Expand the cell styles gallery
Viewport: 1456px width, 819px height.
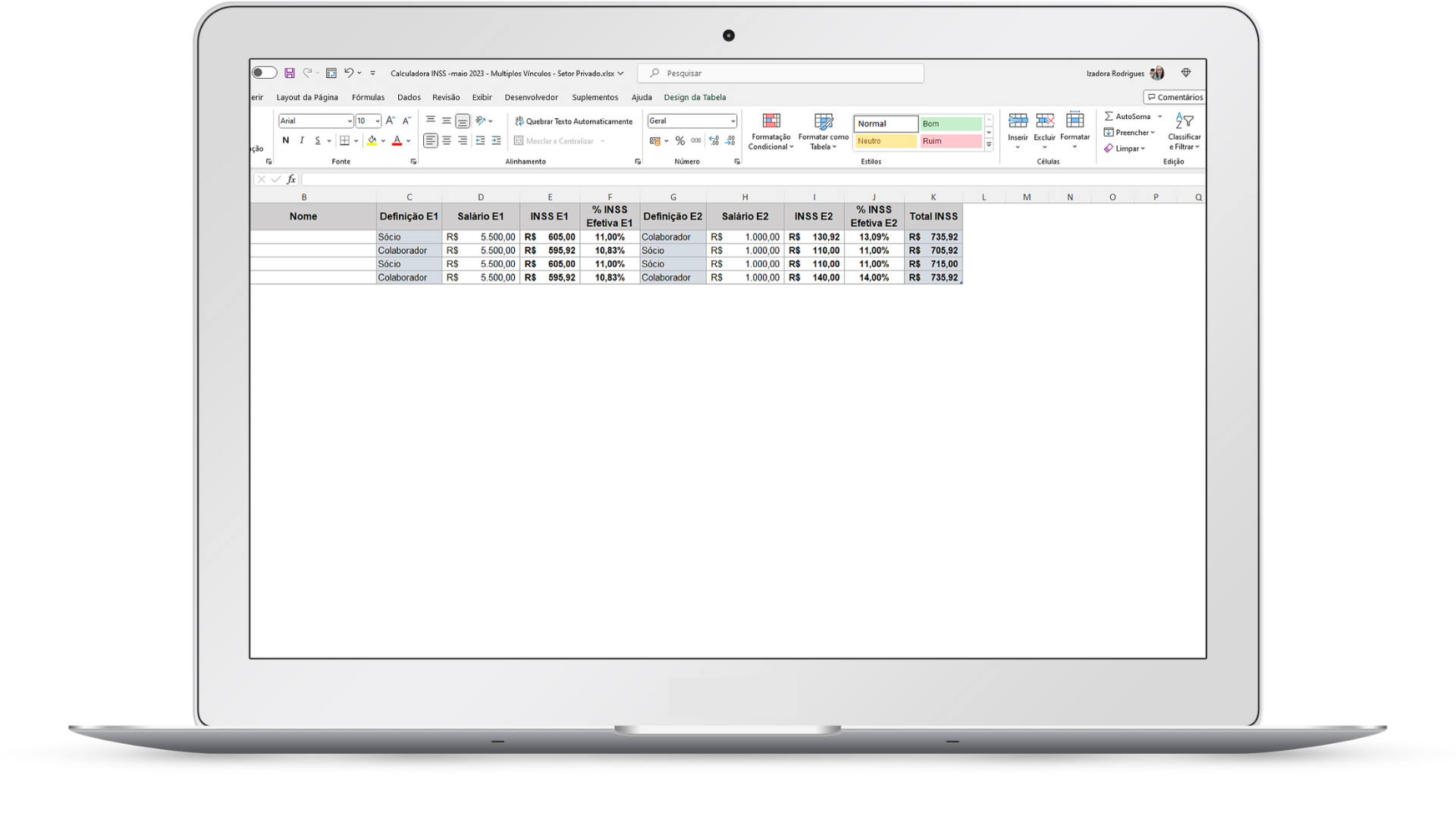[989, 144]
